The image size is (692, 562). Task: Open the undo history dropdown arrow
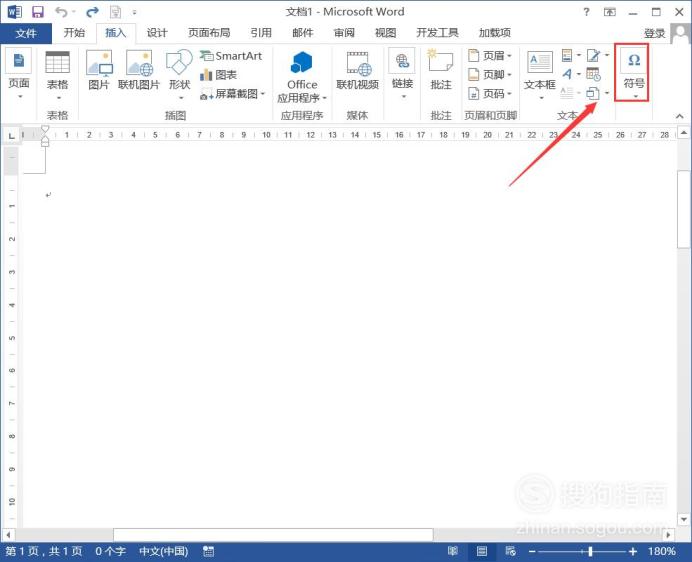pos(74,12)
